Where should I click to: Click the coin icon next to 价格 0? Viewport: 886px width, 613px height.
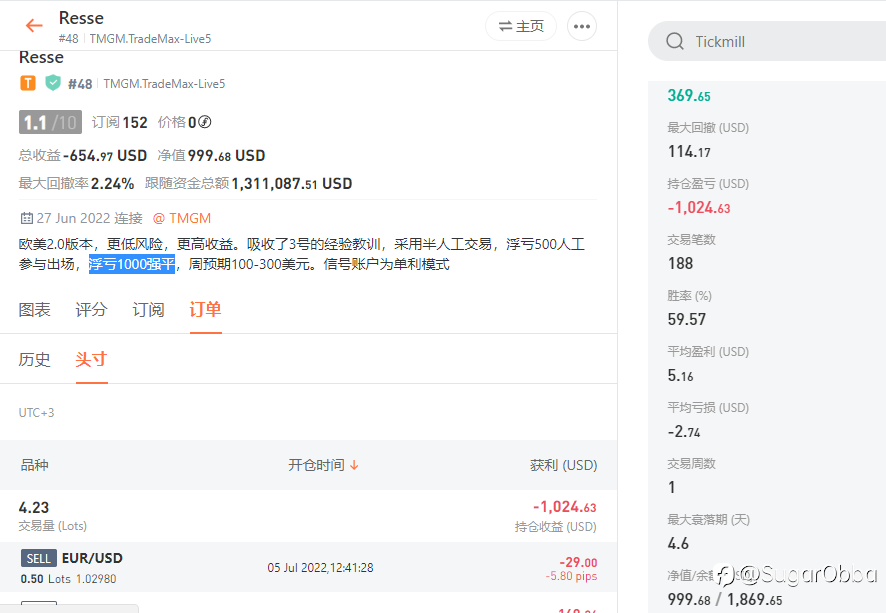click(205, 122)
